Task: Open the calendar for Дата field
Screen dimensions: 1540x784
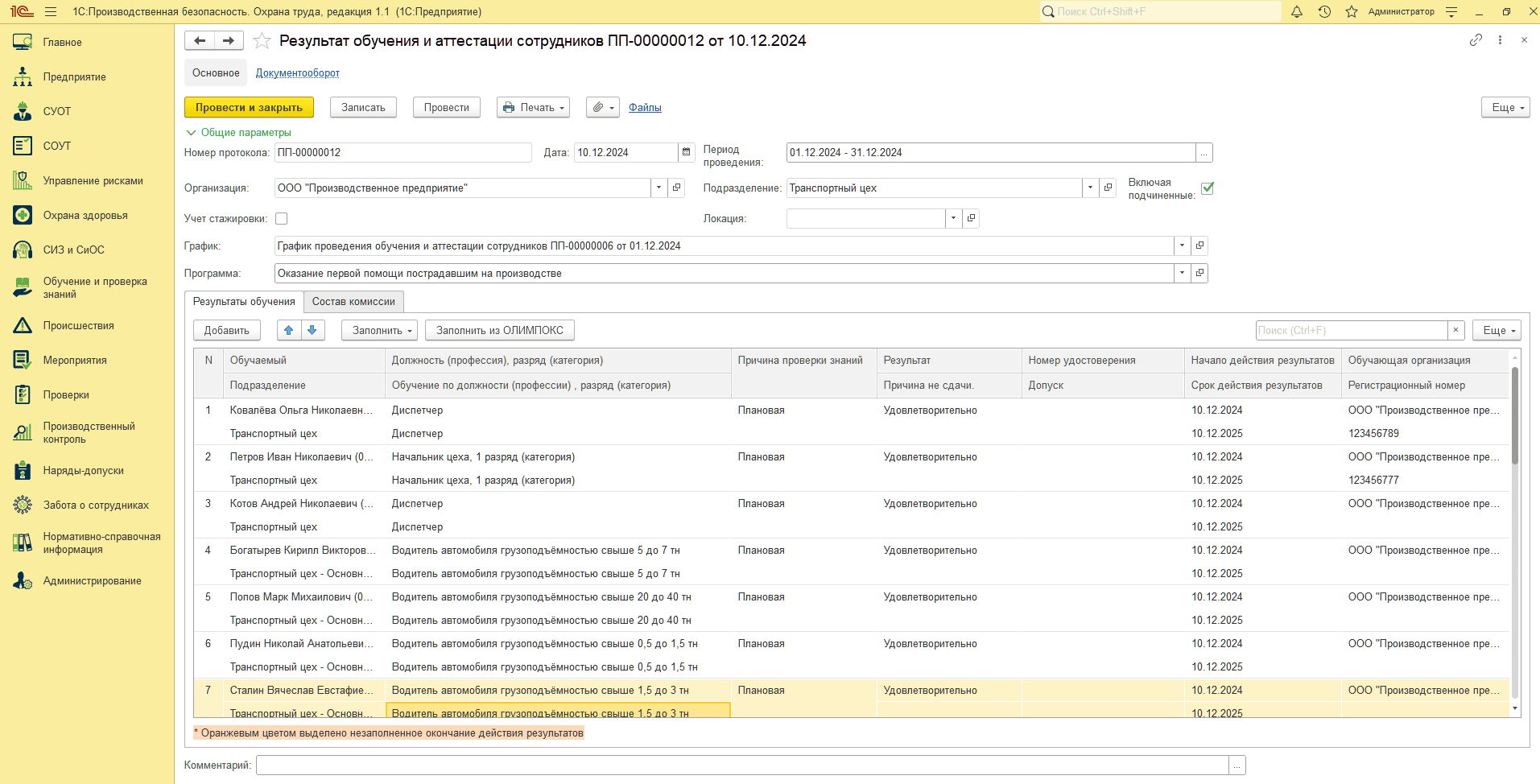Action: pos(686,152)
